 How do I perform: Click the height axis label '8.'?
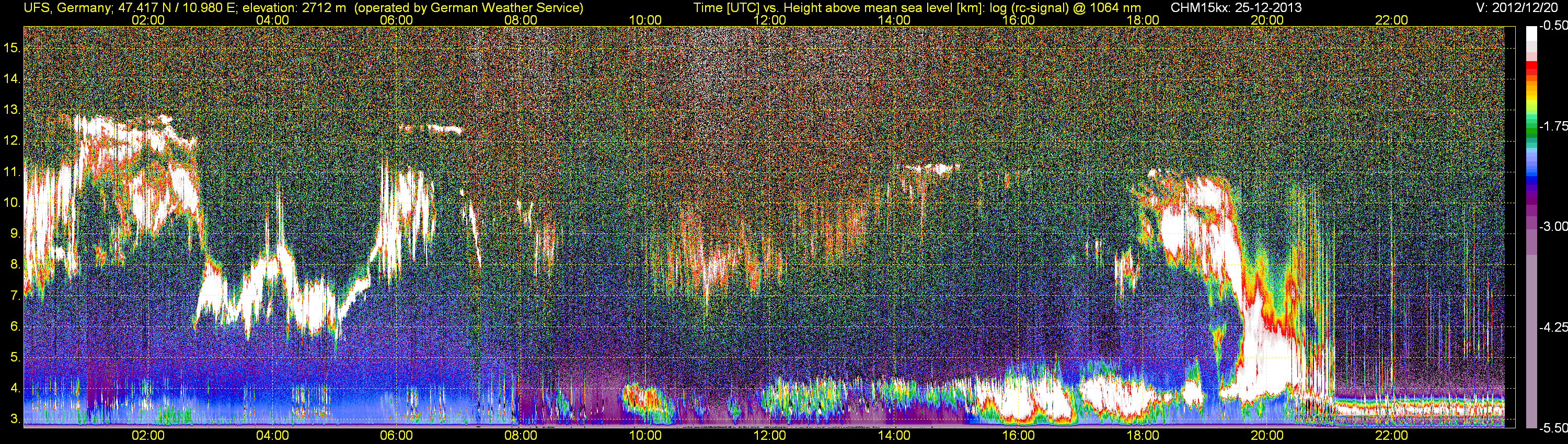[15, 265]
